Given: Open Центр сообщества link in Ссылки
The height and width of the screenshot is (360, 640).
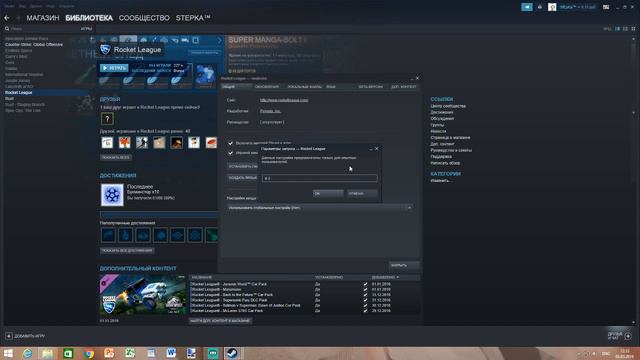Looking at the screenshot, I should 448,106.
